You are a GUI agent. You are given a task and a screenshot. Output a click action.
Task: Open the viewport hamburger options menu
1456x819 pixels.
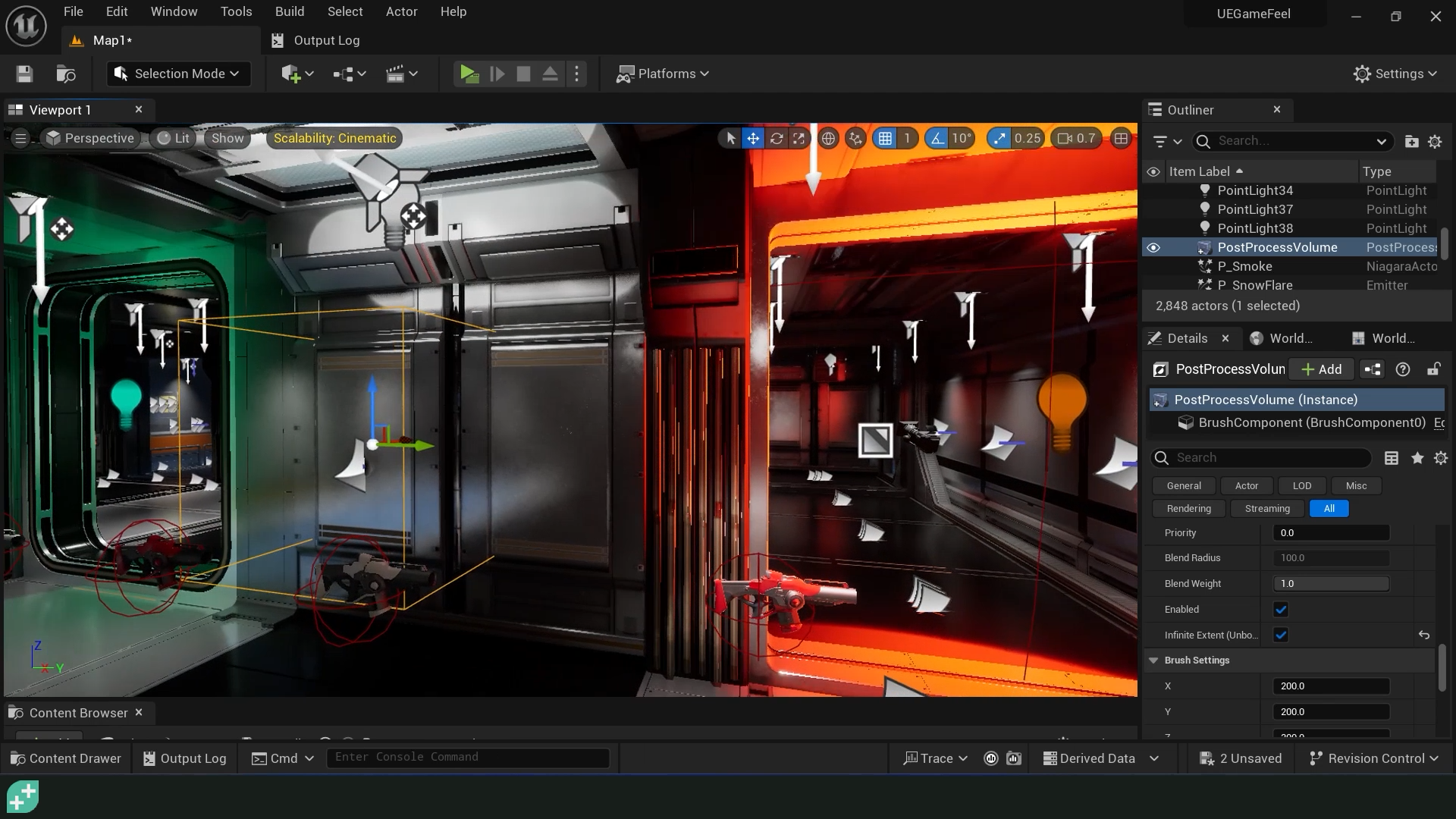(x=20, y=138)
